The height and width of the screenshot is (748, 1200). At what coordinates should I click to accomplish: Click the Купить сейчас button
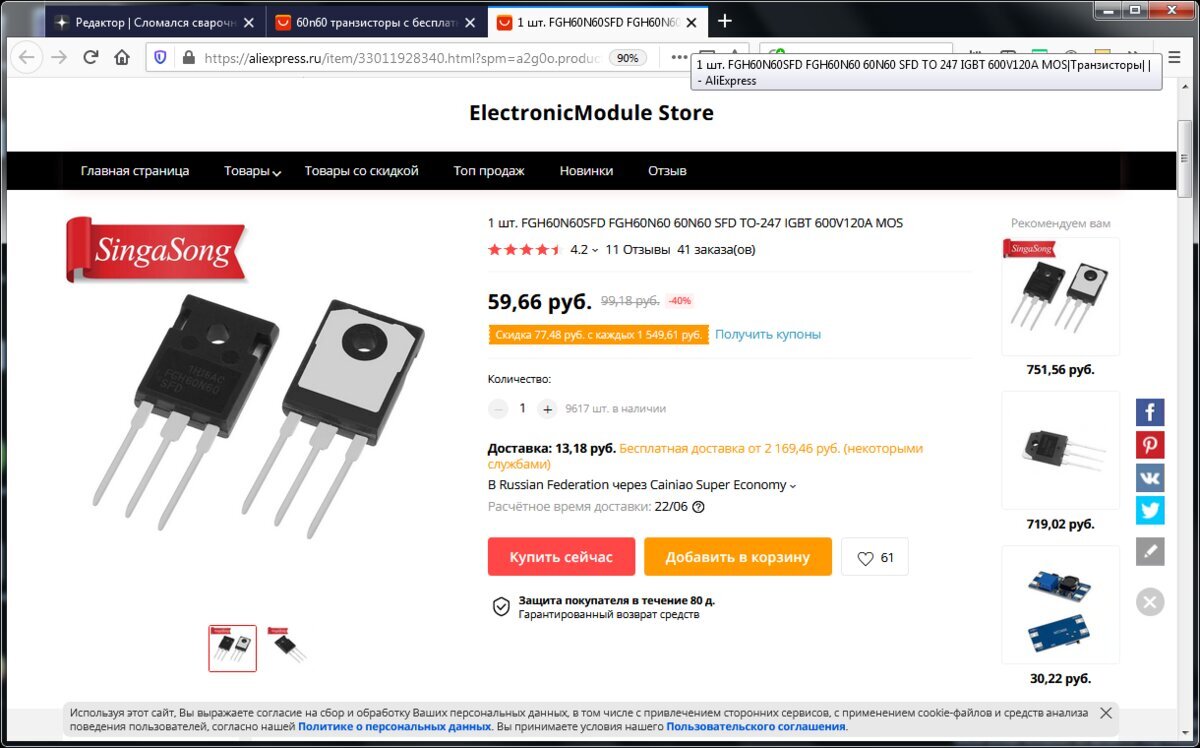click(561, 557)
